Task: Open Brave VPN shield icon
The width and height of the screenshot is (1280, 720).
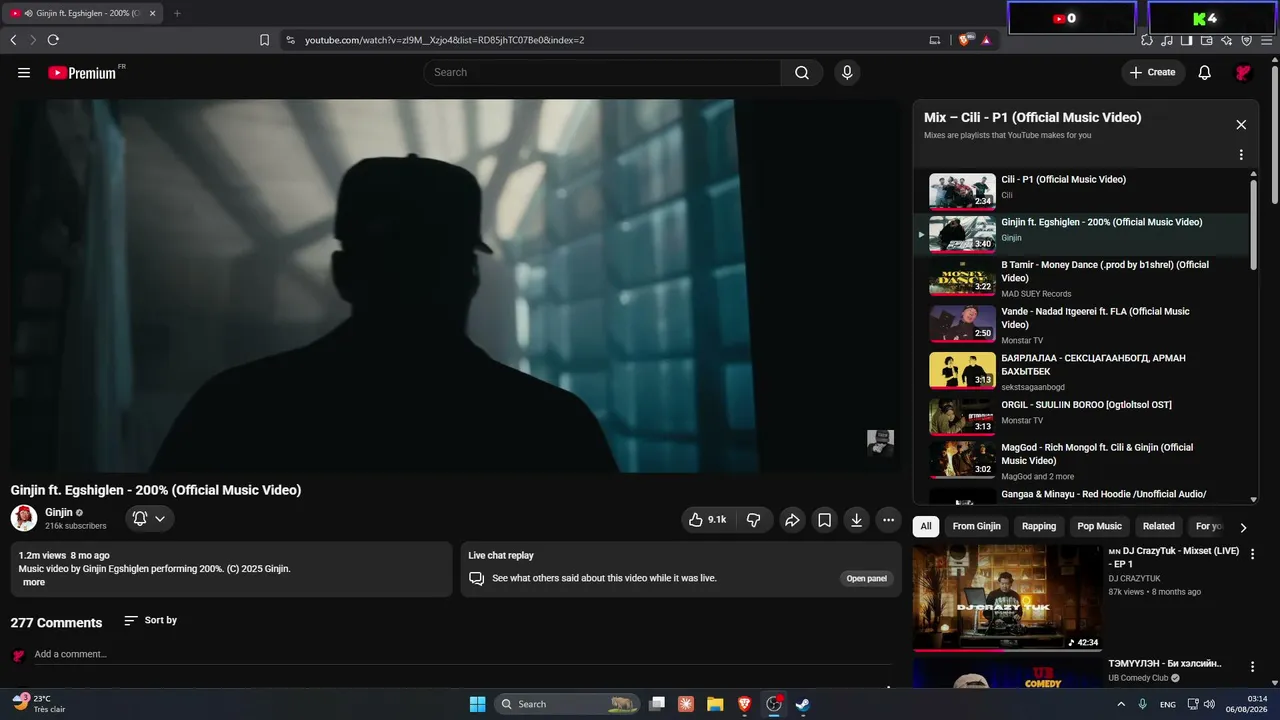Action: [1246, 40]
